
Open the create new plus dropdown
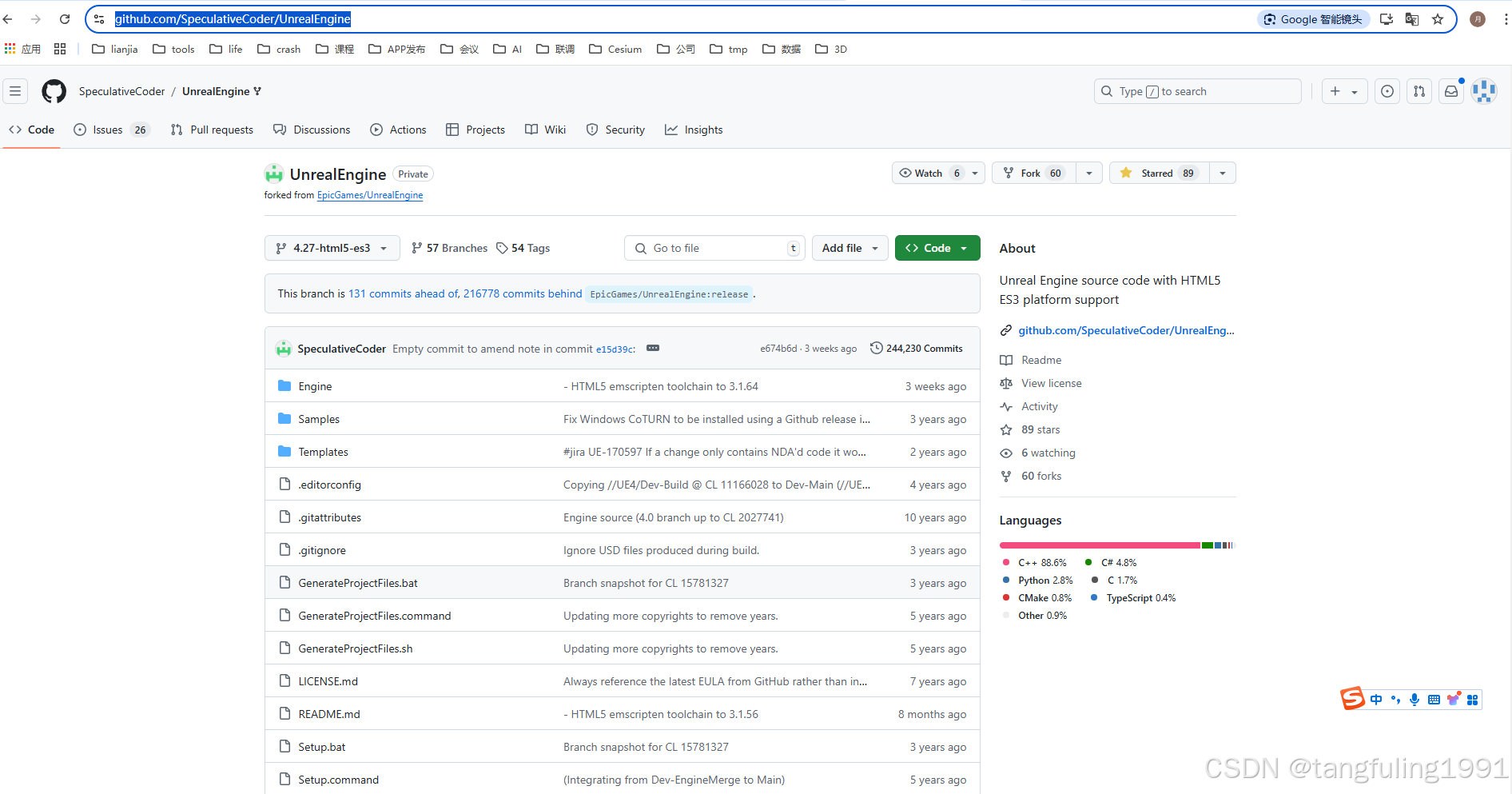point(1344,91)
